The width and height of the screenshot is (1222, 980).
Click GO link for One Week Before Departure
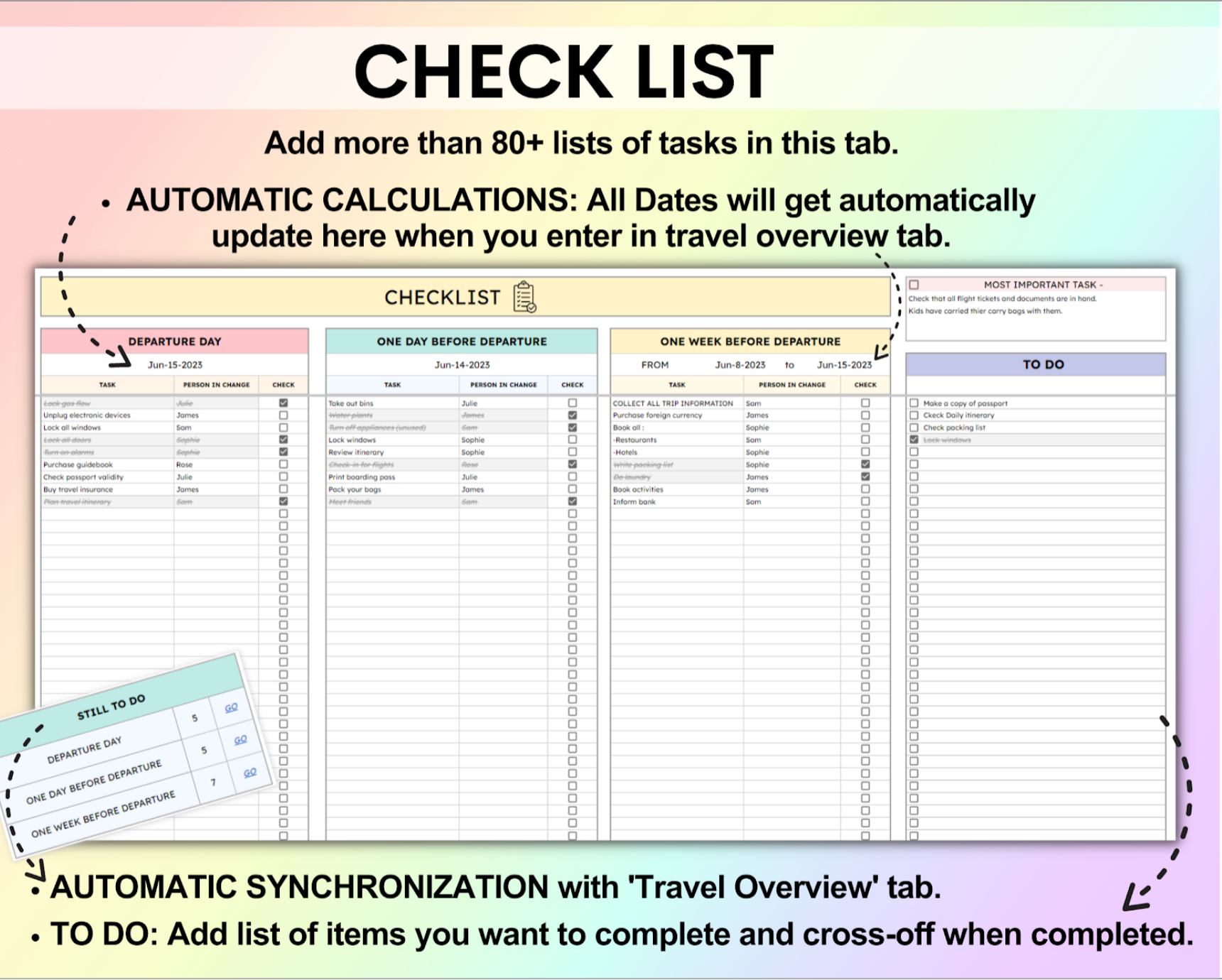250,773
